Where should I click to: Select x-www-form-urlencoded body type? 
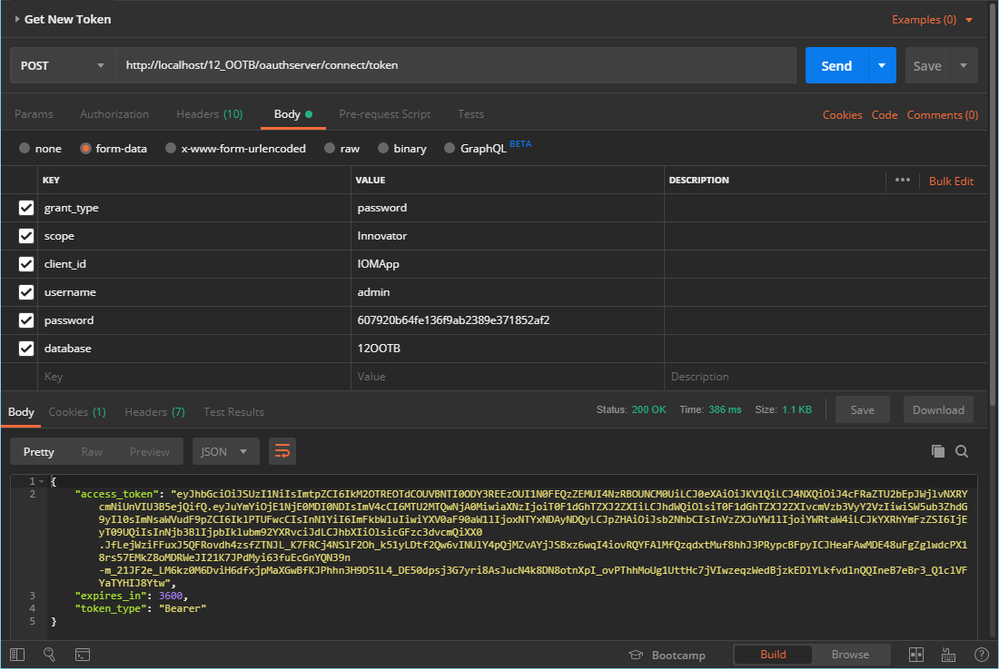point(173,148)
